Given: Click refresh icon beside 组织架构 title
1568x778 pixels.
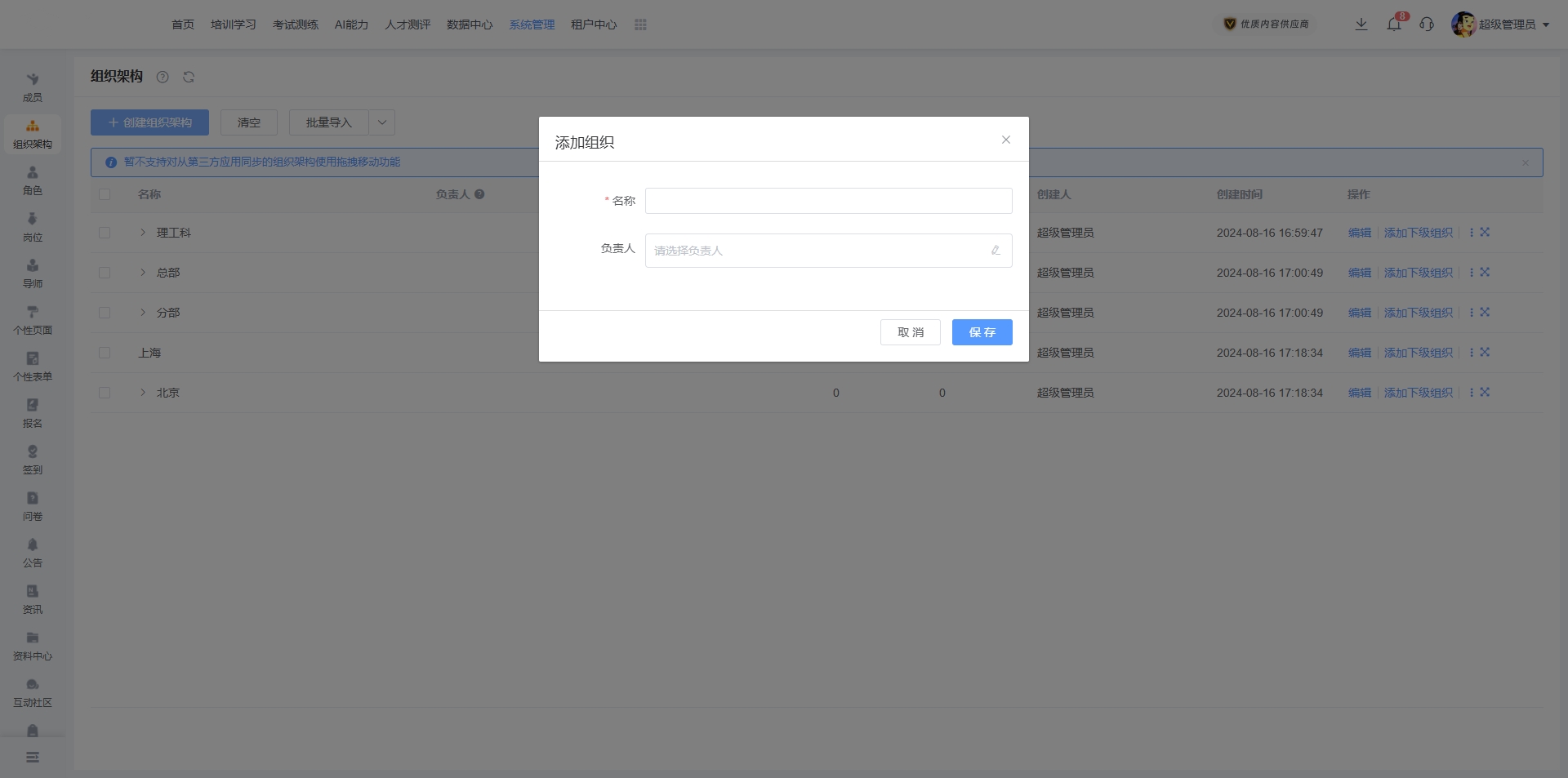Looking at the screenshot, I should click(x=189, y=77).
